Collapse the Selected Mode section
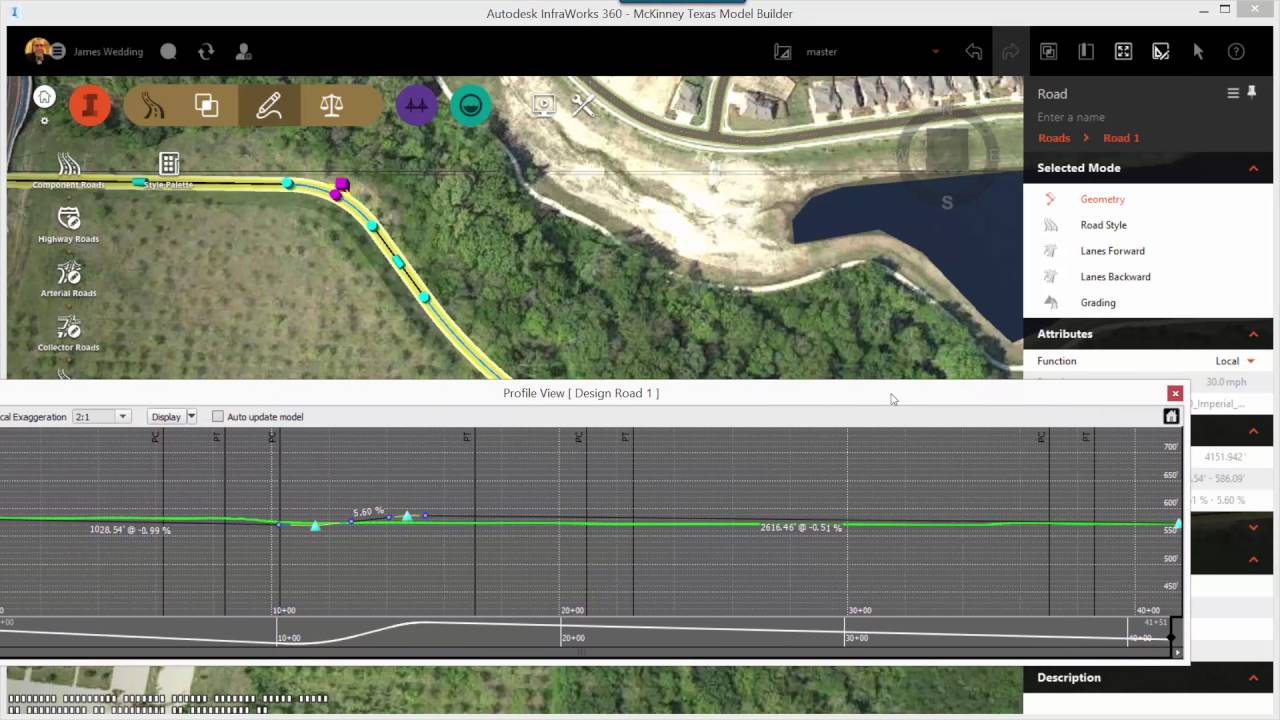The height and width of the screenshot is (720, 1280). point(1253,168)
